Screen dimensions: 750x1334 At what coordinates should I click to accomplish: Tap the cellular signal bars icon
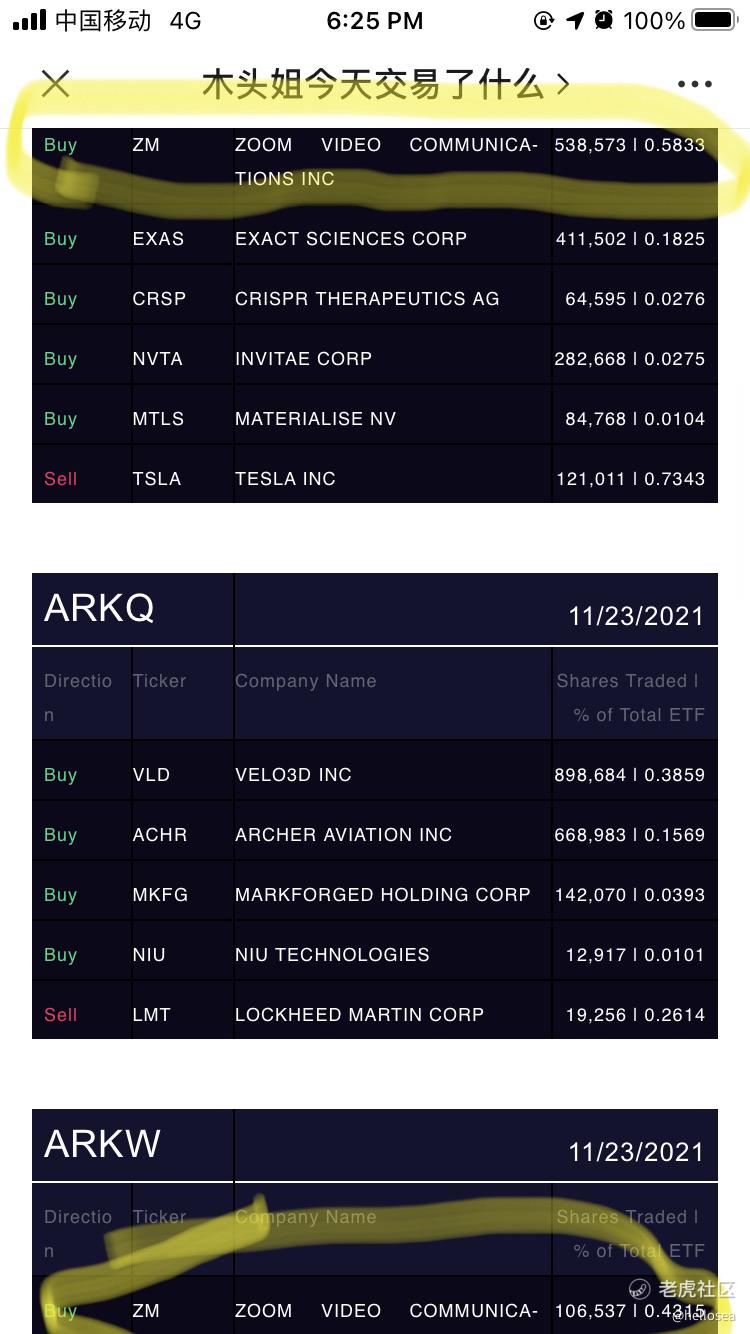[x=30, y=20]
